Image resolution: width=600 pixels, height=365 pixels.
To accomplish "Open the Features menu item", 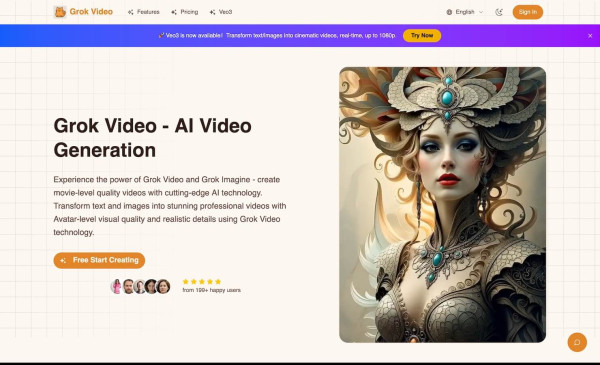I will click(x=143, y=12).
